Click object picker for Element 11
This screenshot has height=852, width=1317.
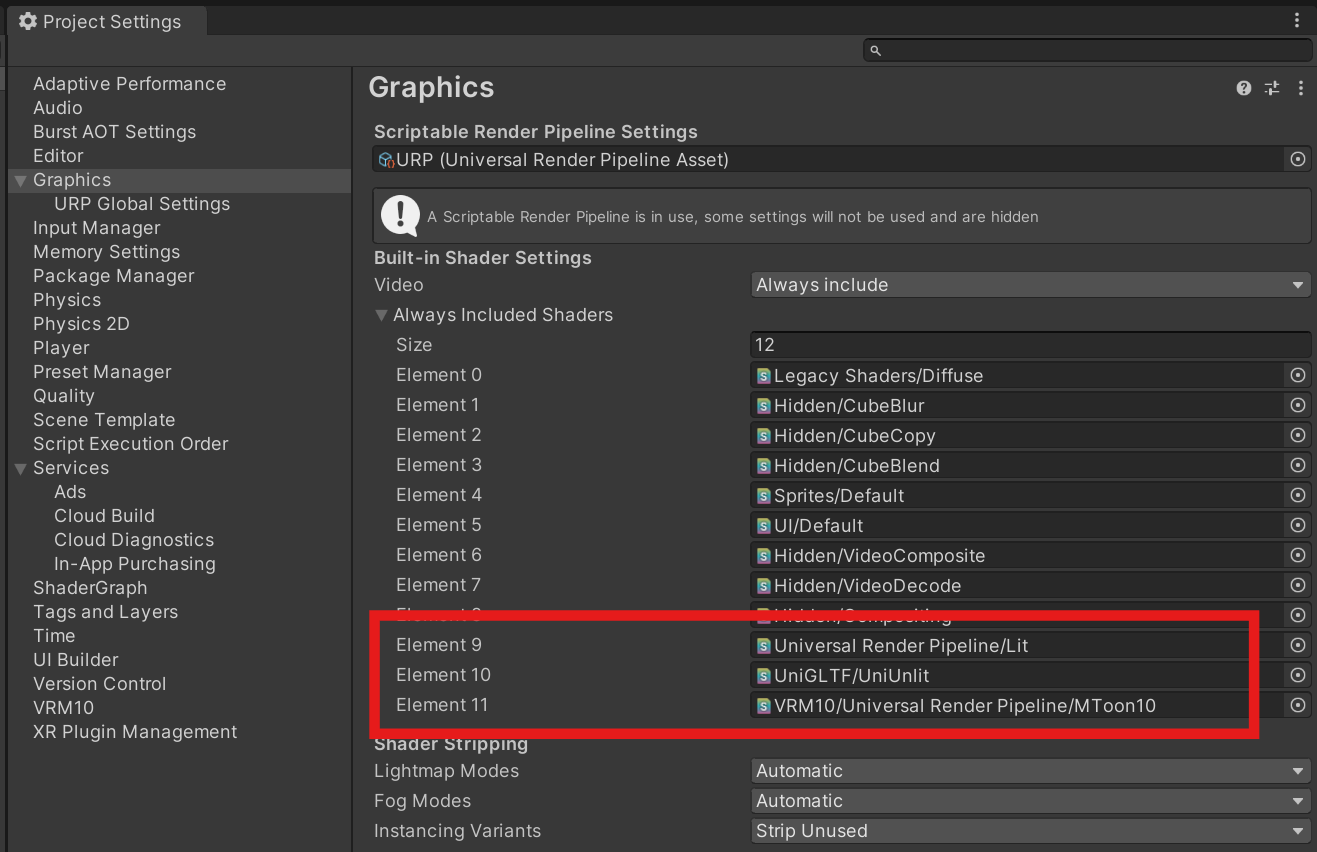(x=1298, y=705)
